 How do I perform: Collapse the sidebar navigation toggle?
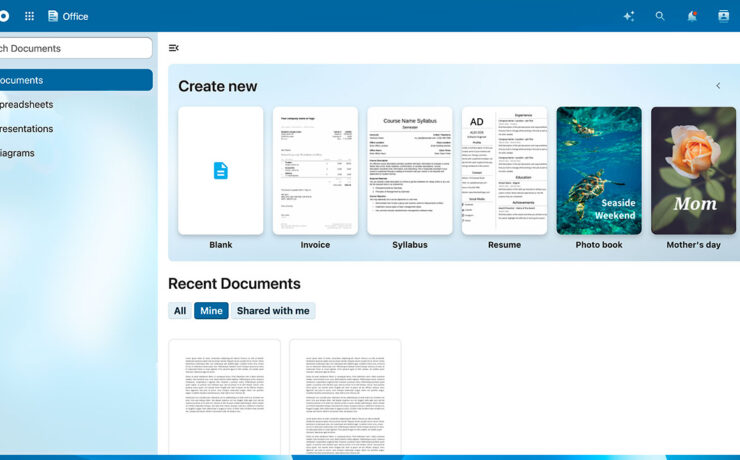[x=174, y=48]
